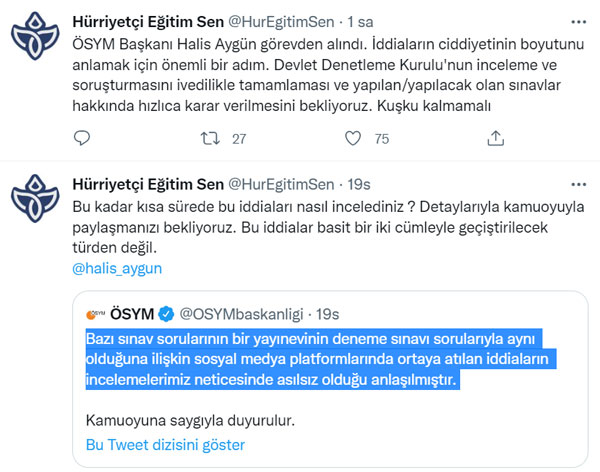Click the highlighted ÖSYM quoted tweet text
The height and width of the screenshot is (472, 600).
point(321,359)
